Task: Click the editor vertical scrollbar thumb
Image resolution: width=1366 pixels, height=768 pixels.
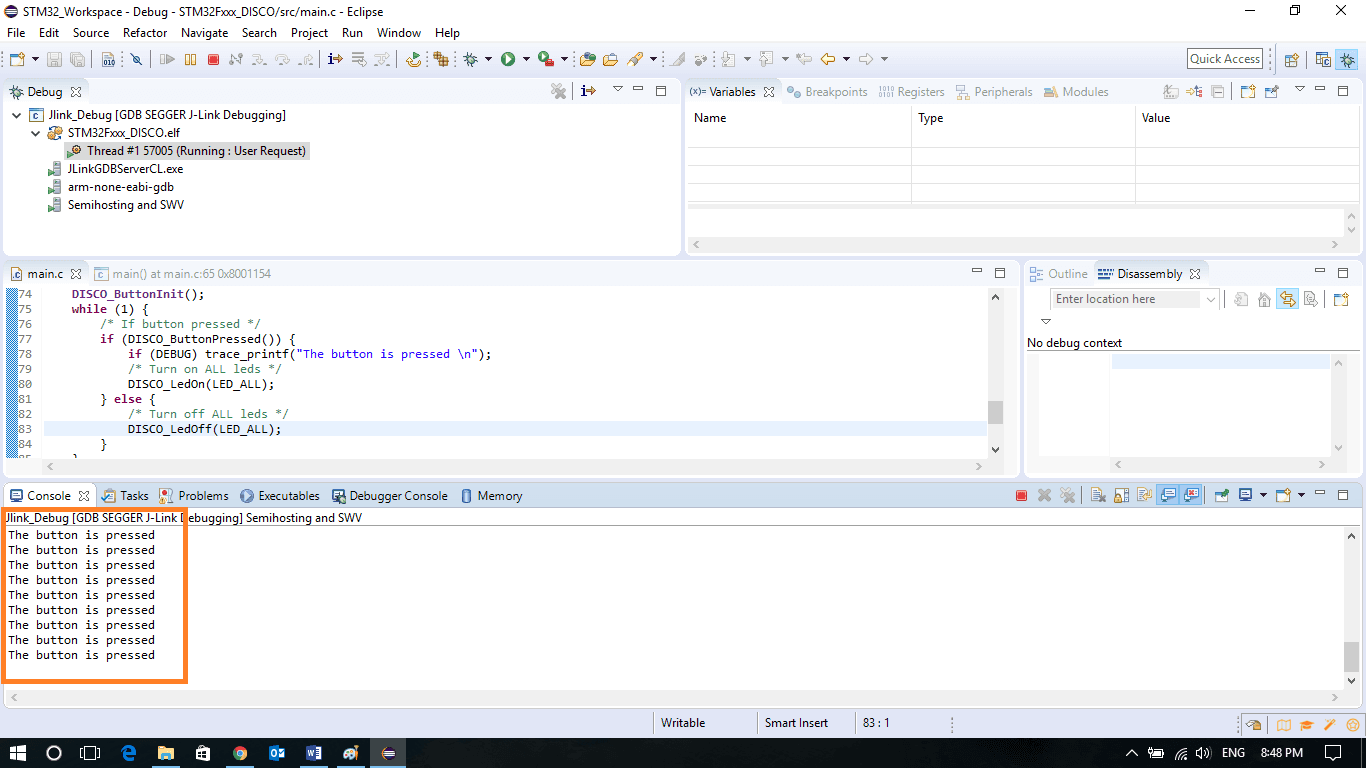Action: click(x=995, y=412)
